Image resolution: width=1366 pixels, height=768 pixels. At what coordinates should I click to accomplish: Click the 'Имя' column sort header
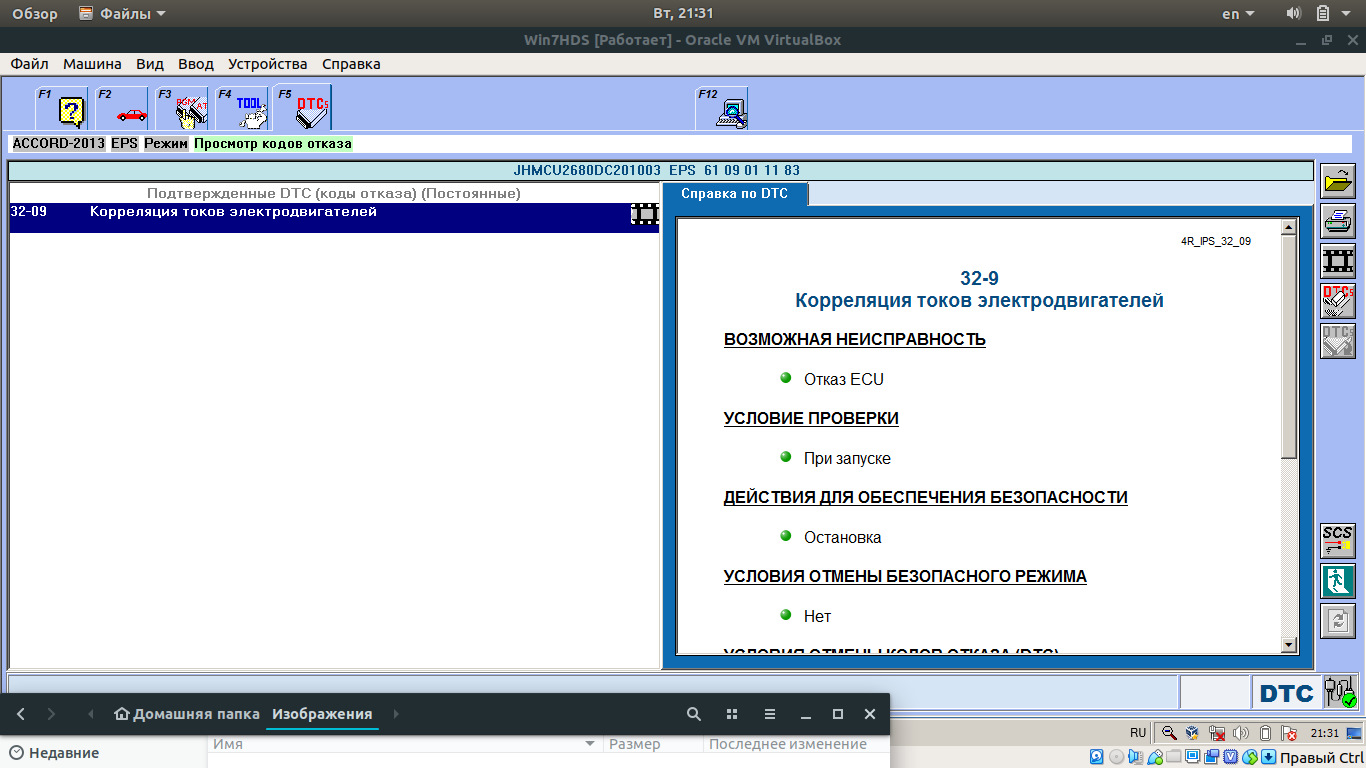[x=404, y=744]
